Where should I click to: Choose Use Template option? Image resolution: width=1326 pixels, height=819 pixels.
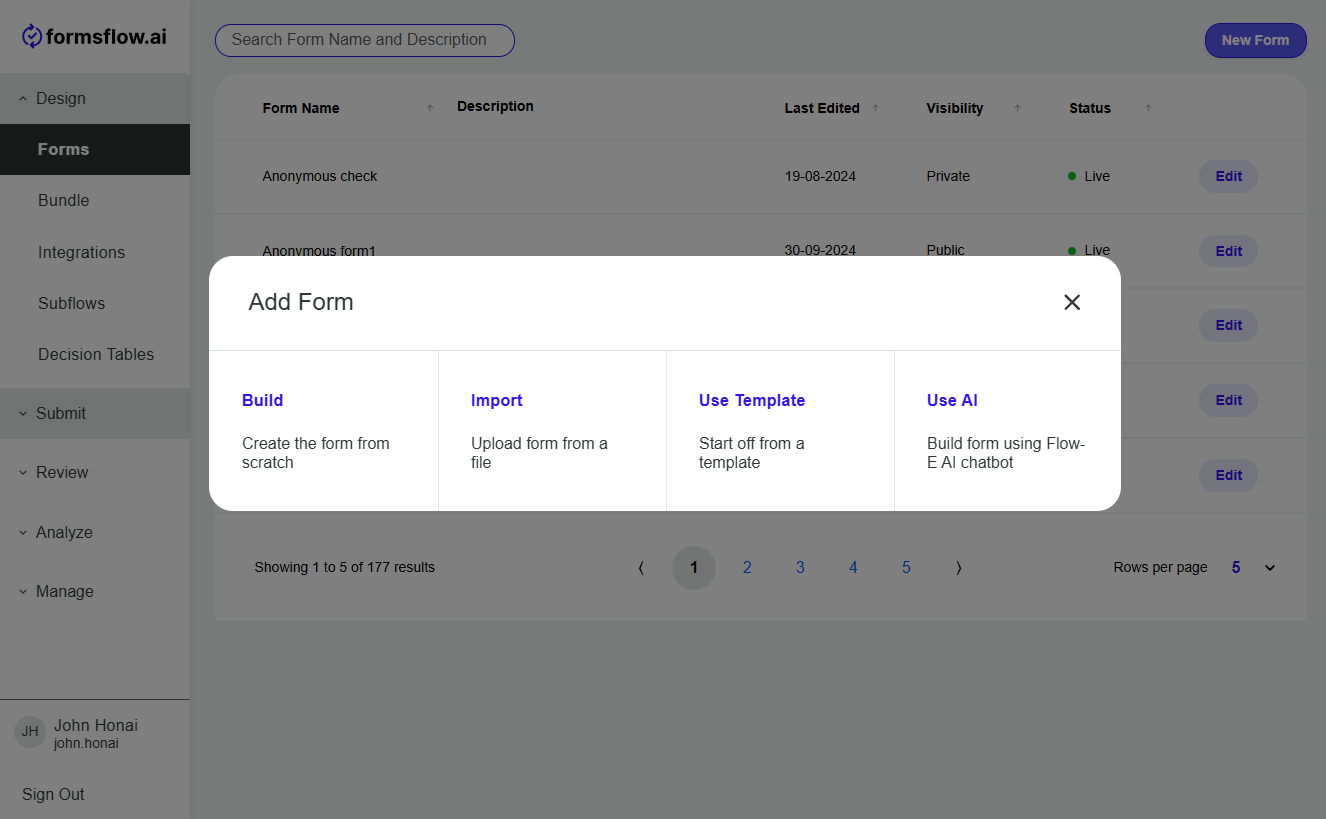click(780, 431)
